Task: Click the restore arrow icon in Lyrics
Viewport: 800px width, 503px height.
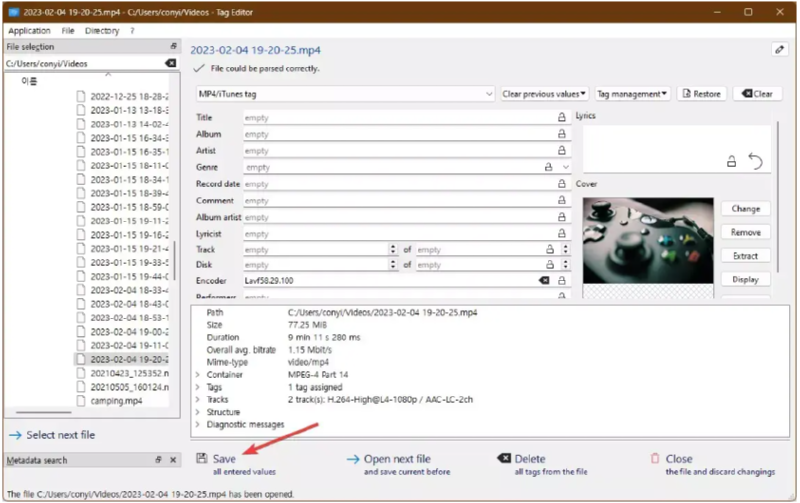Action: (756, 161)
